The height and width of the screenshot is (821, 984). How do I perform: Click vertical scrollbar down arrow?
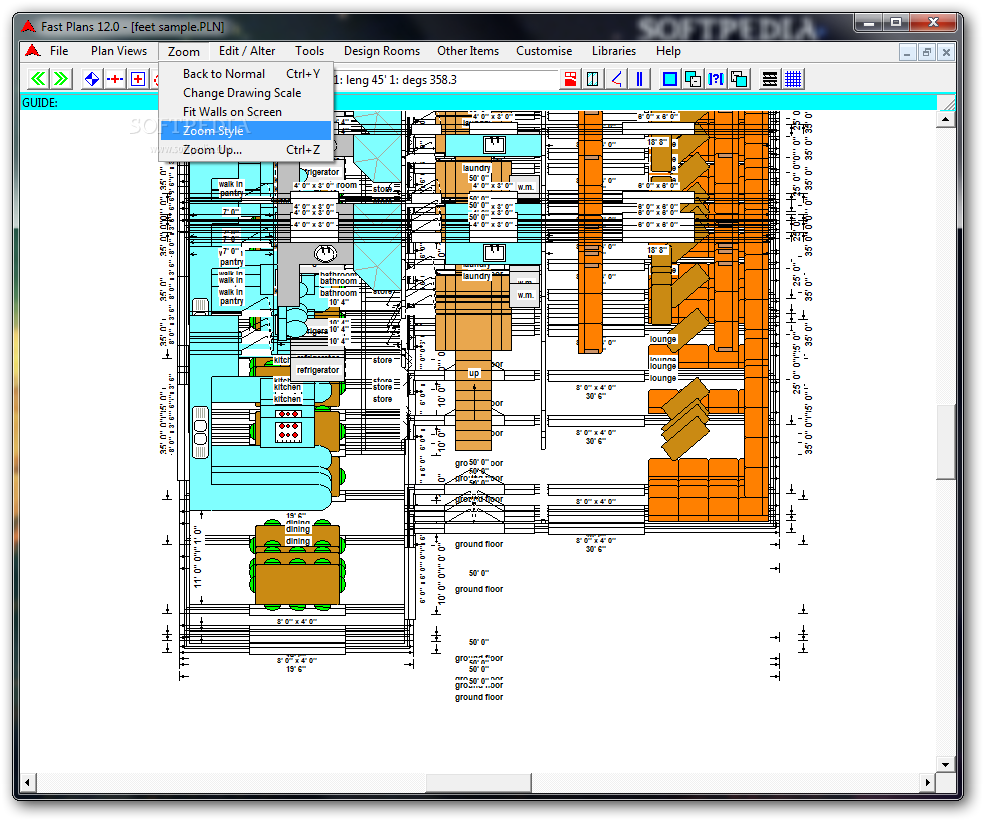[946, 764]
